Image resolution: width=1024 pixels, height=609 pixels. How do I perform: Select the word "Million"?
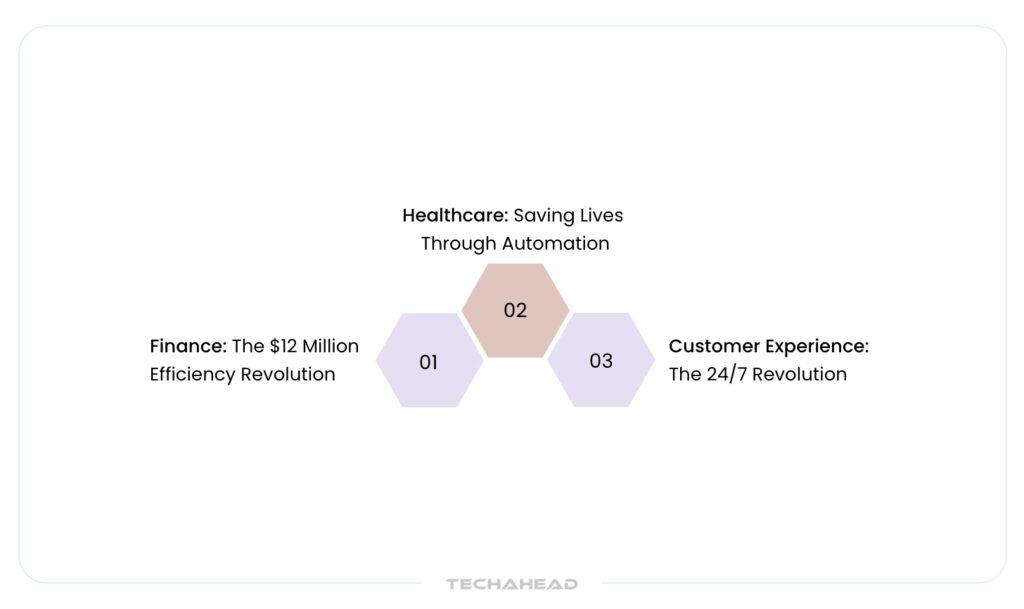[332, 346]
